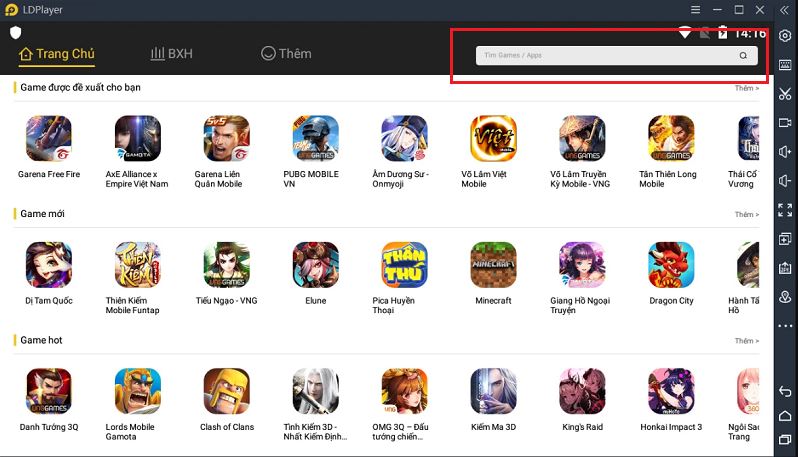This screenshot has width=798, height=457.
Task: Increase volume with sidebar speaker icon
Action: (x=785, y=152)
